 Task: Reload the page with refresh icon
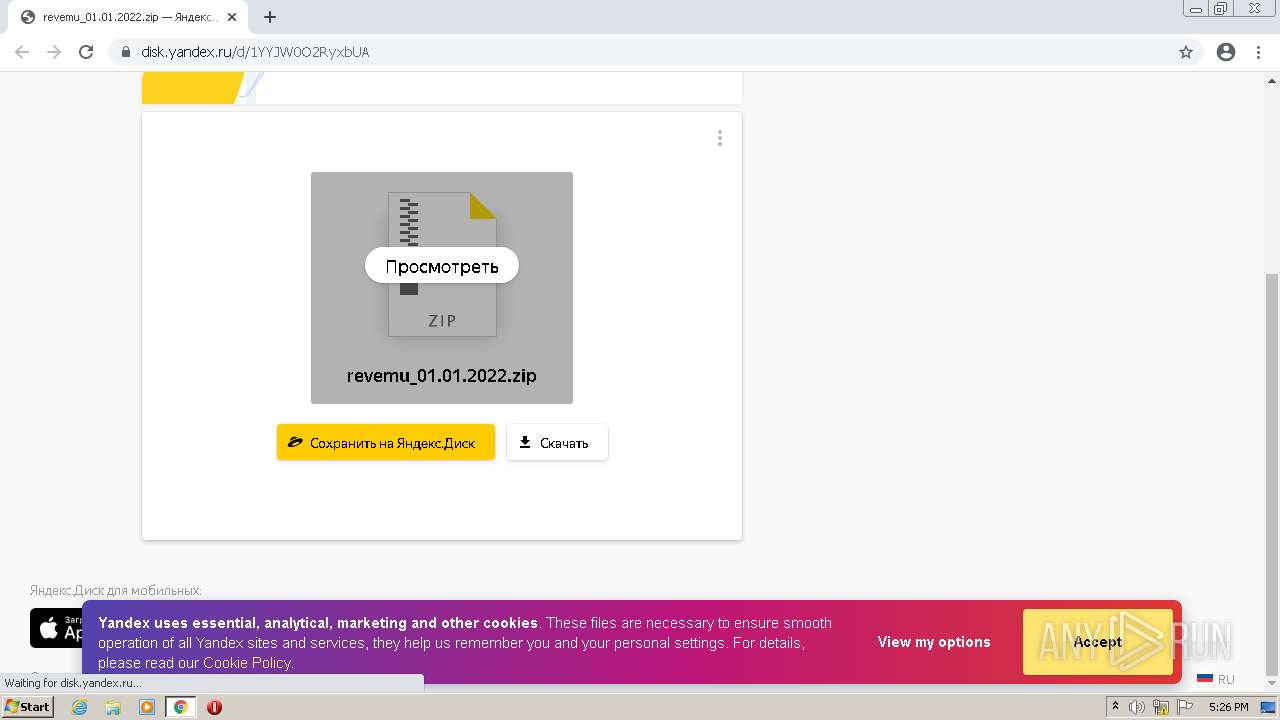tap(86, 52)
